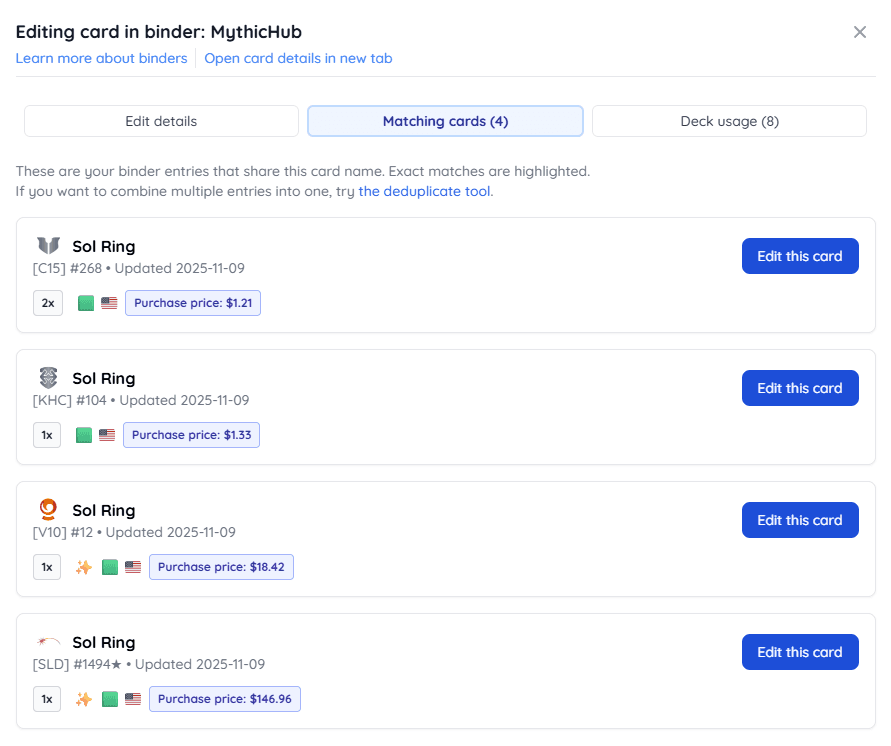Click the US flag icon on KHC card
Viewport: 891px width, 746px height.
coord(107,435)
